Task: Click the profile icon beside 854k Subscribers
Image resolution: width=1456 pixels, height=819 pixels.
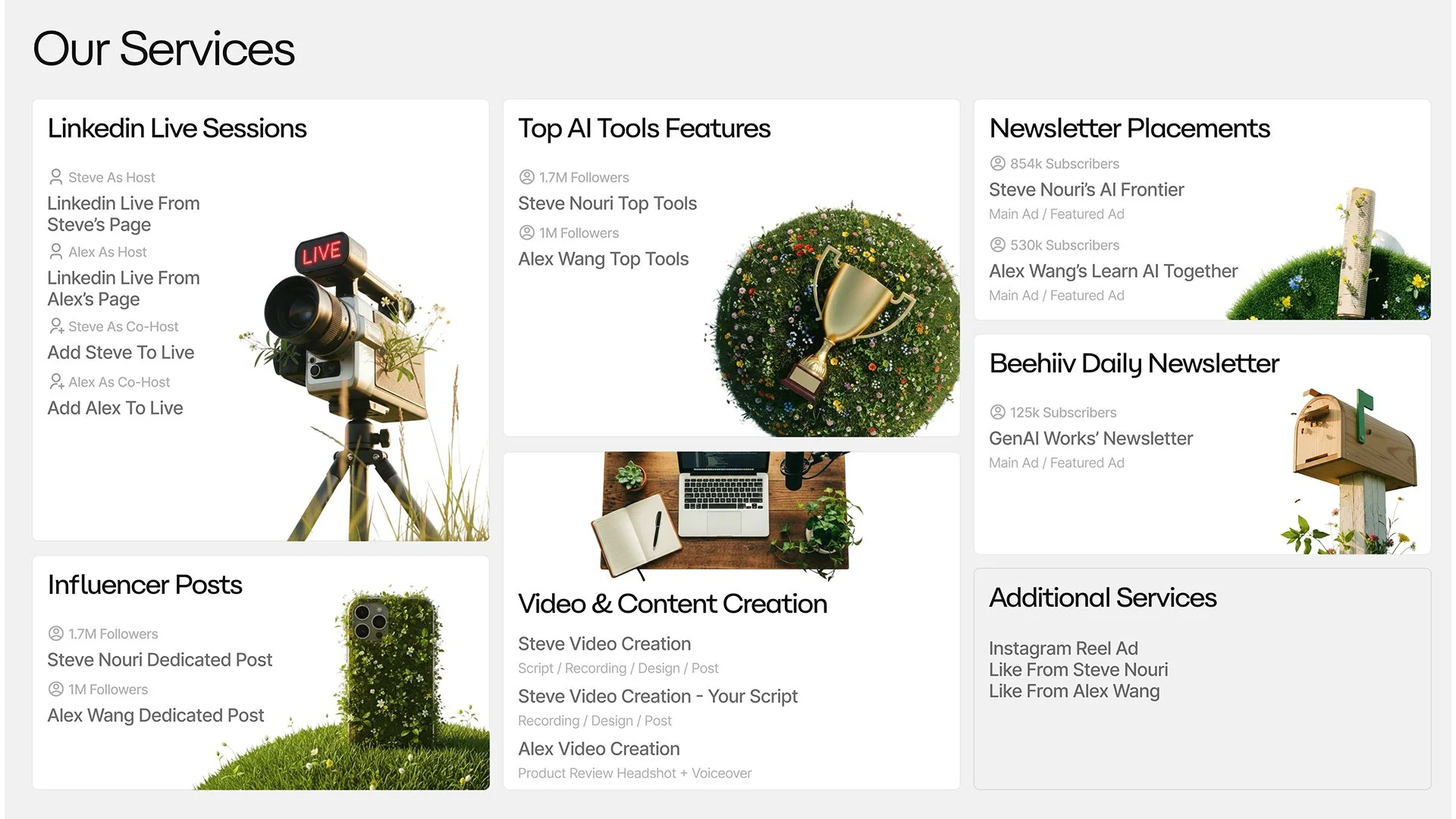Action: tap(998, 163)
